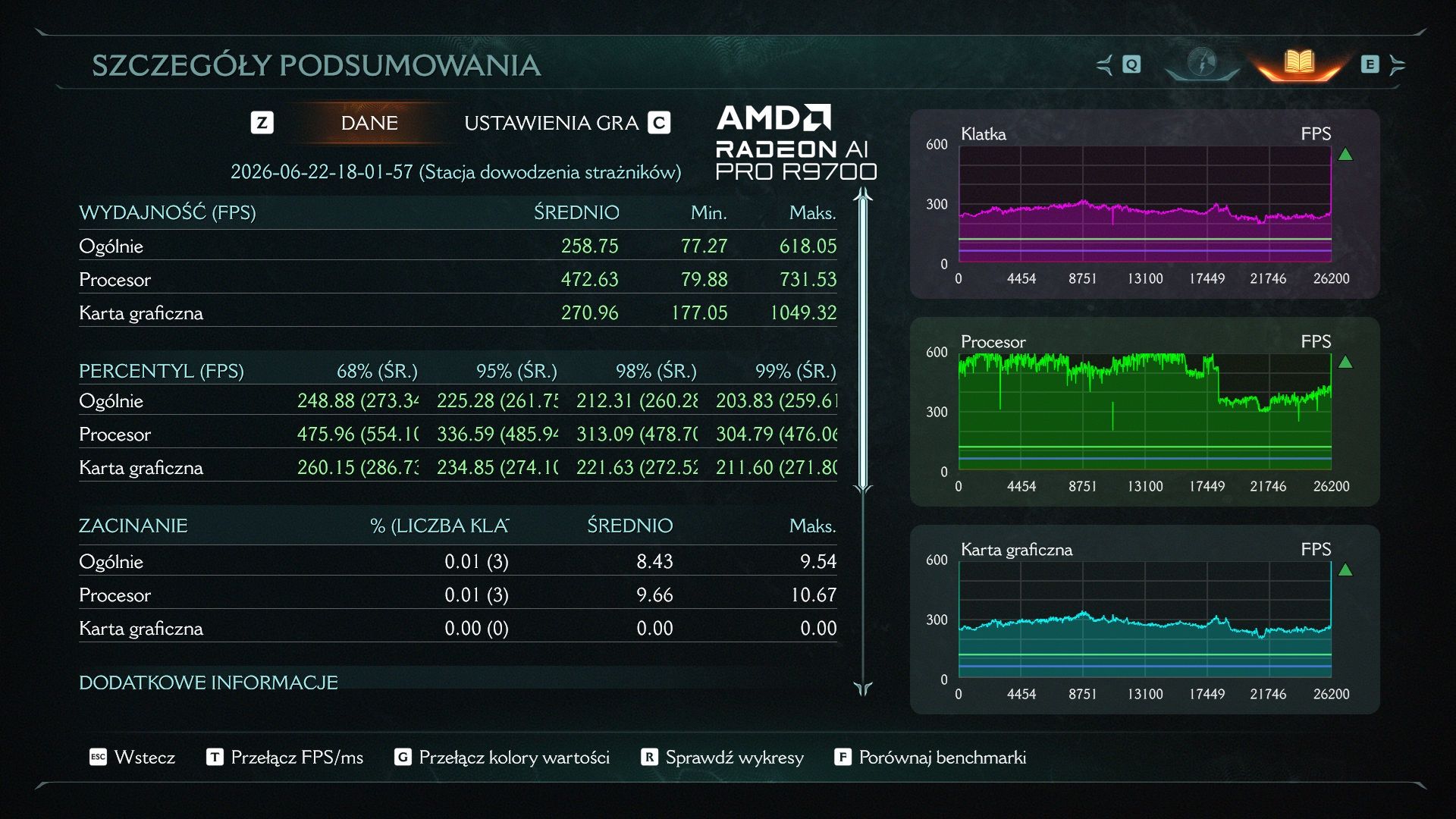Click overall stutter maximum value 9.54

tap(818, 562)
